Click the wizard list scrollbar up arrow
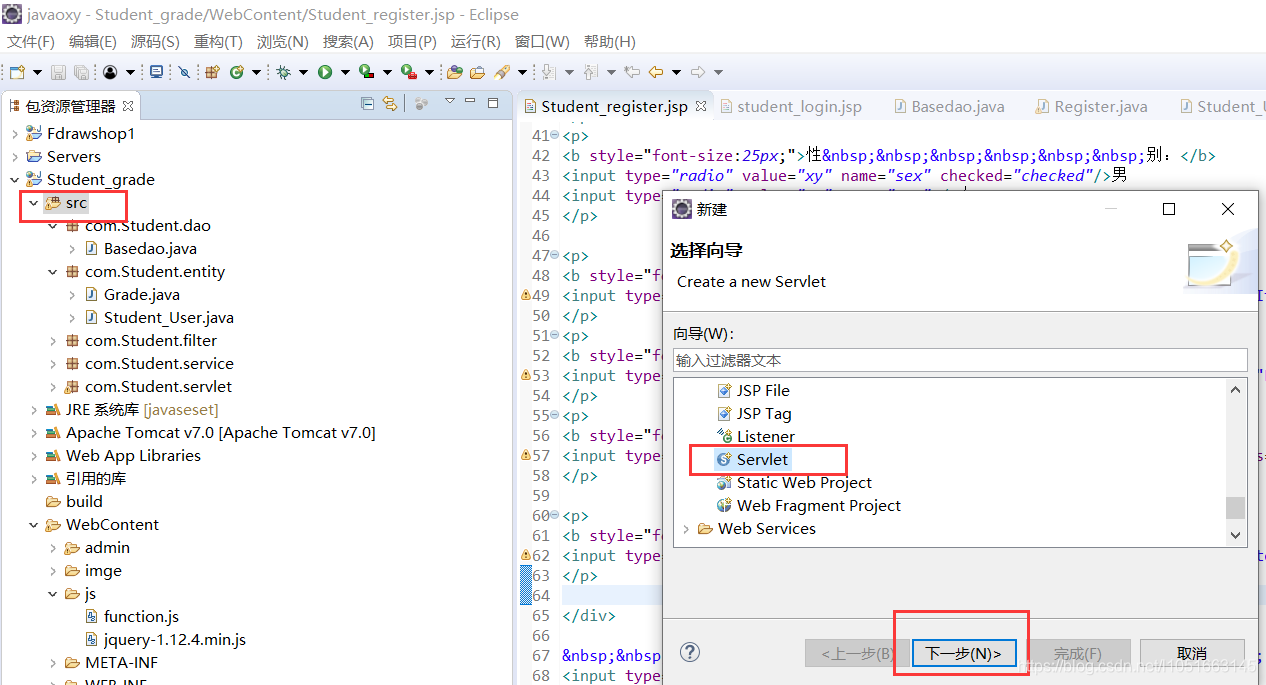1266x685 pixels. tap(1236, 390)
